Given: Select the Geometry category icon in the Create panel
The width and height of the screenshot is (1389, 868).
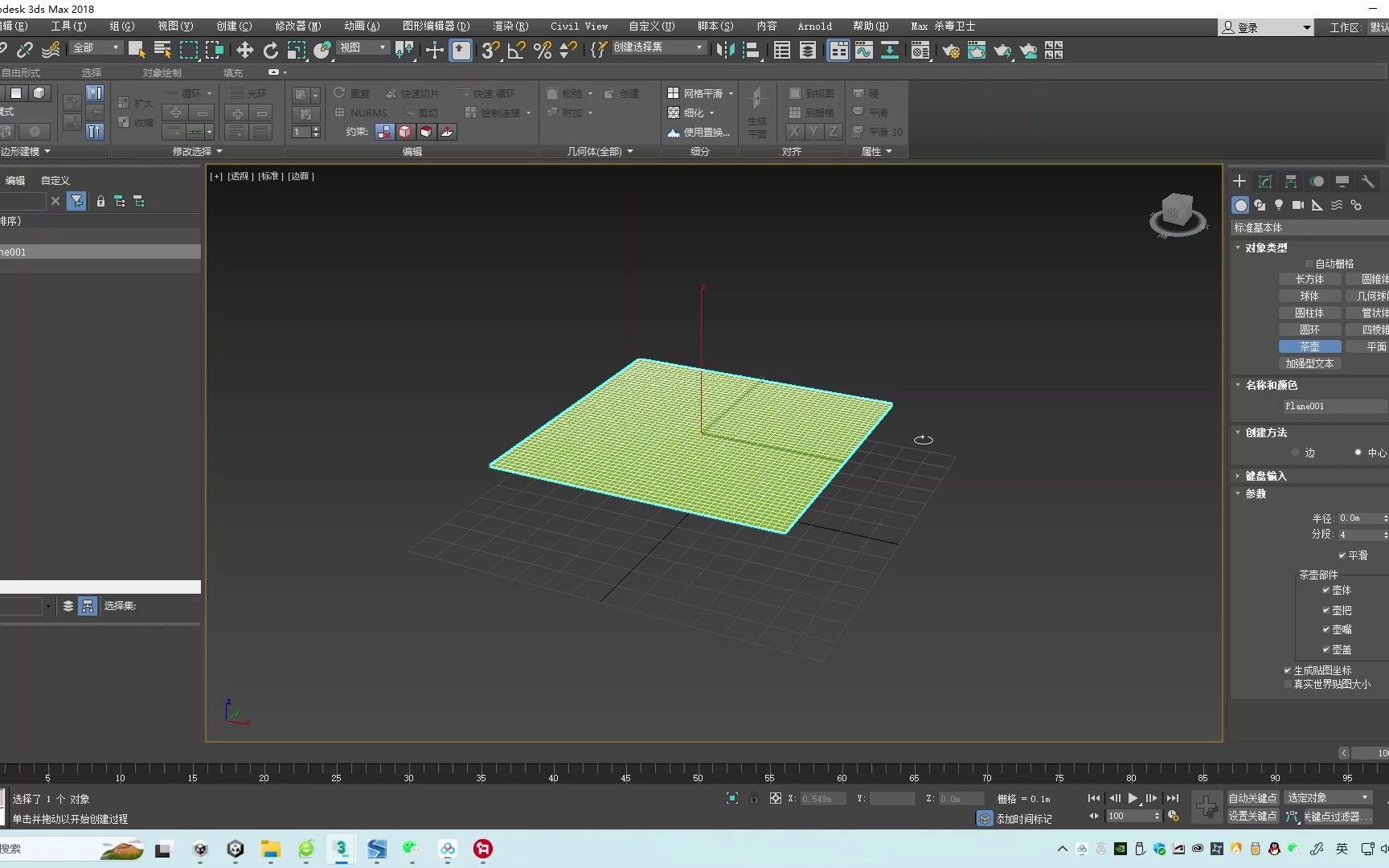Looking at the screenshot, I should point(1239,205).
